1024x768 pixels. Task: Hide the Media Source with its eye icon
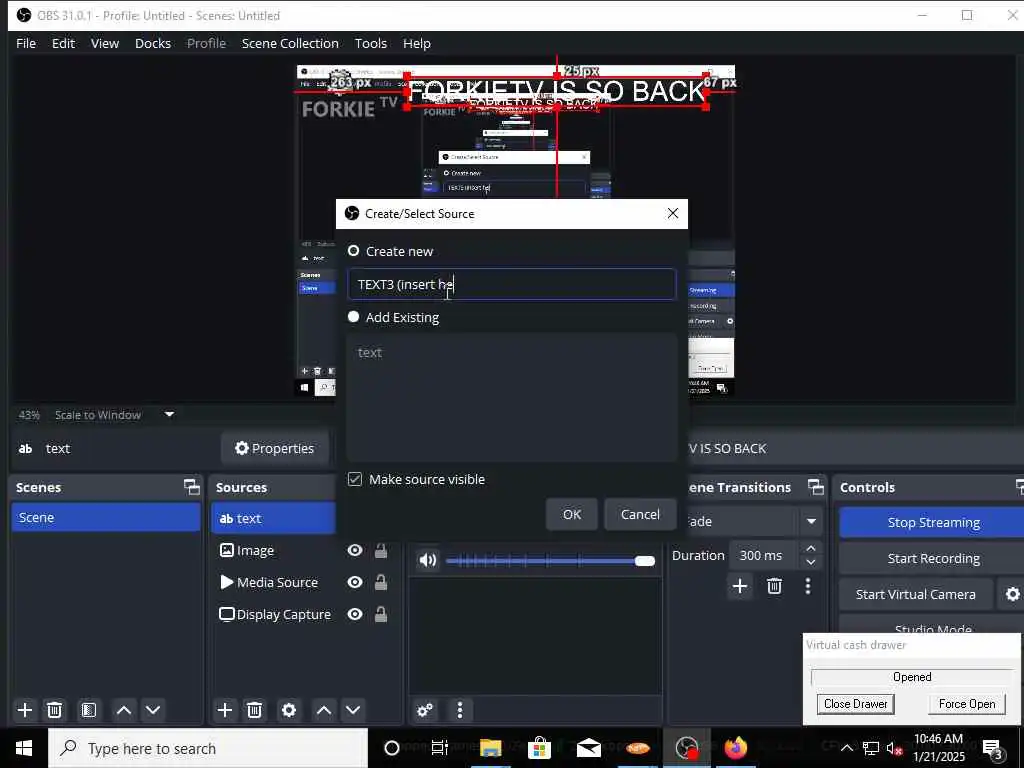click(355, 582)
